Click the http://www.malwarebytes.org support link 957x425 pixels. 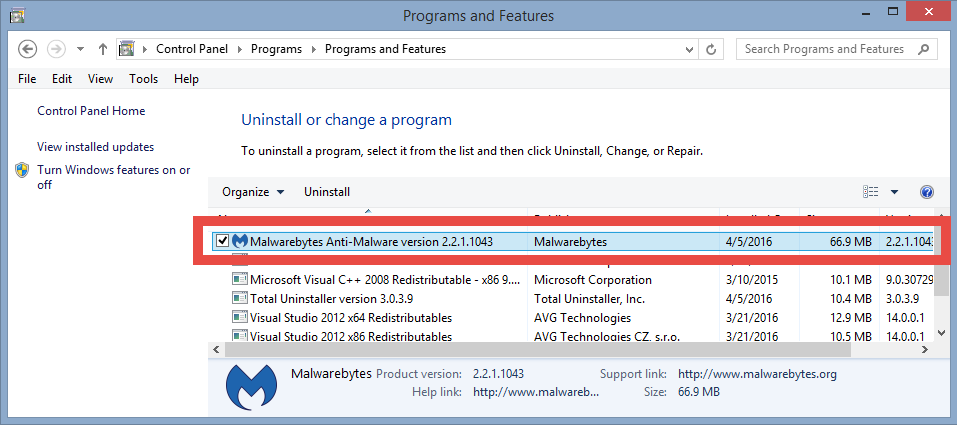click(x=757, y=374)
